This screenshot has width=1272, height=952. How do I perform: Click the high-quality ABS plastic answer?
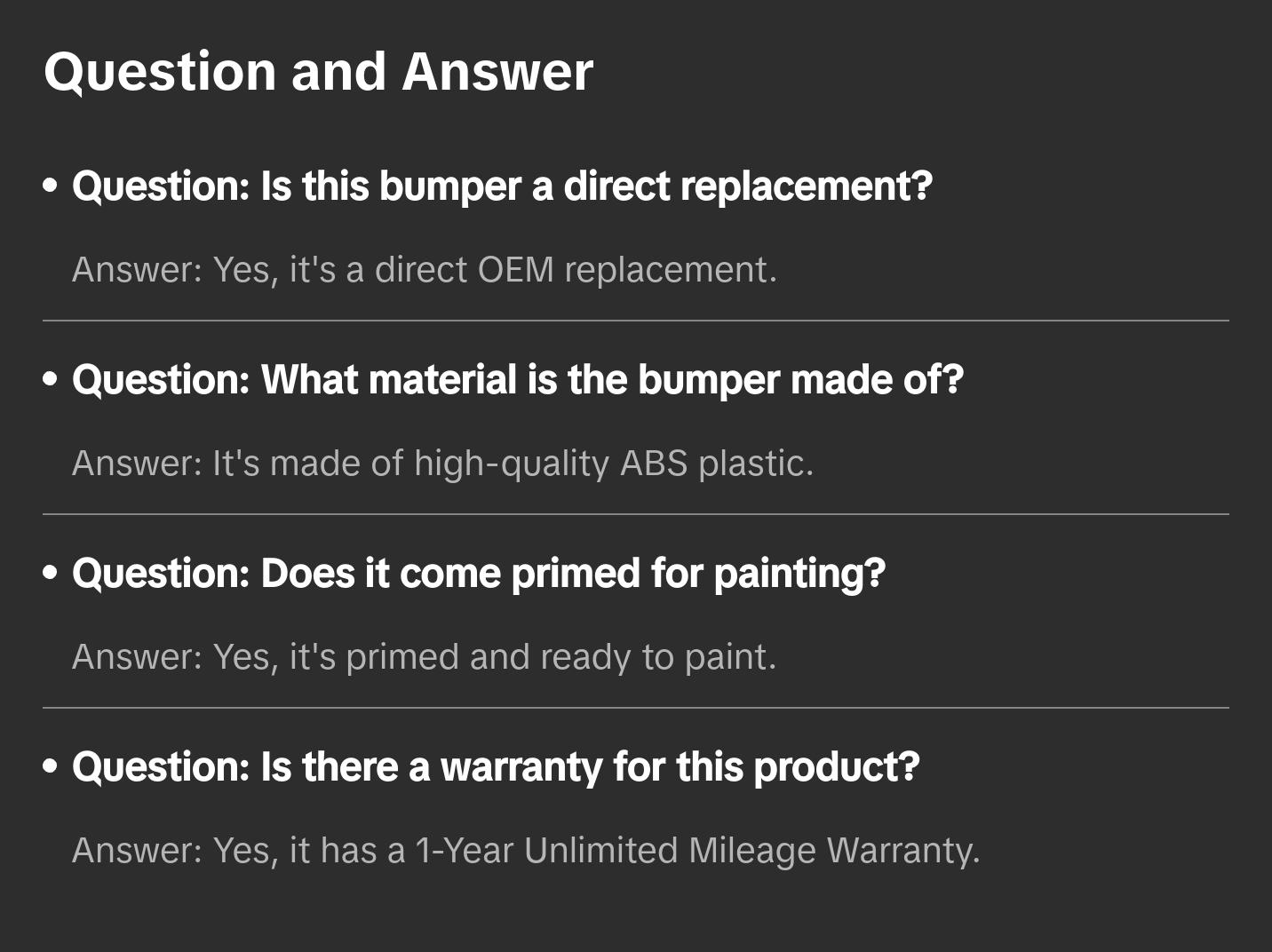coord(442,464)
